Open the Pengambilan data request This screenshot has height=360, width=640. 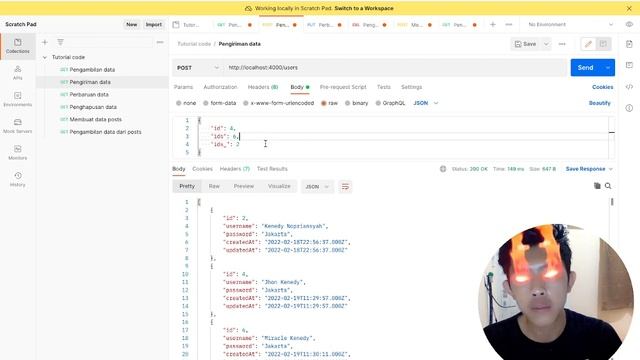[92, 70]
